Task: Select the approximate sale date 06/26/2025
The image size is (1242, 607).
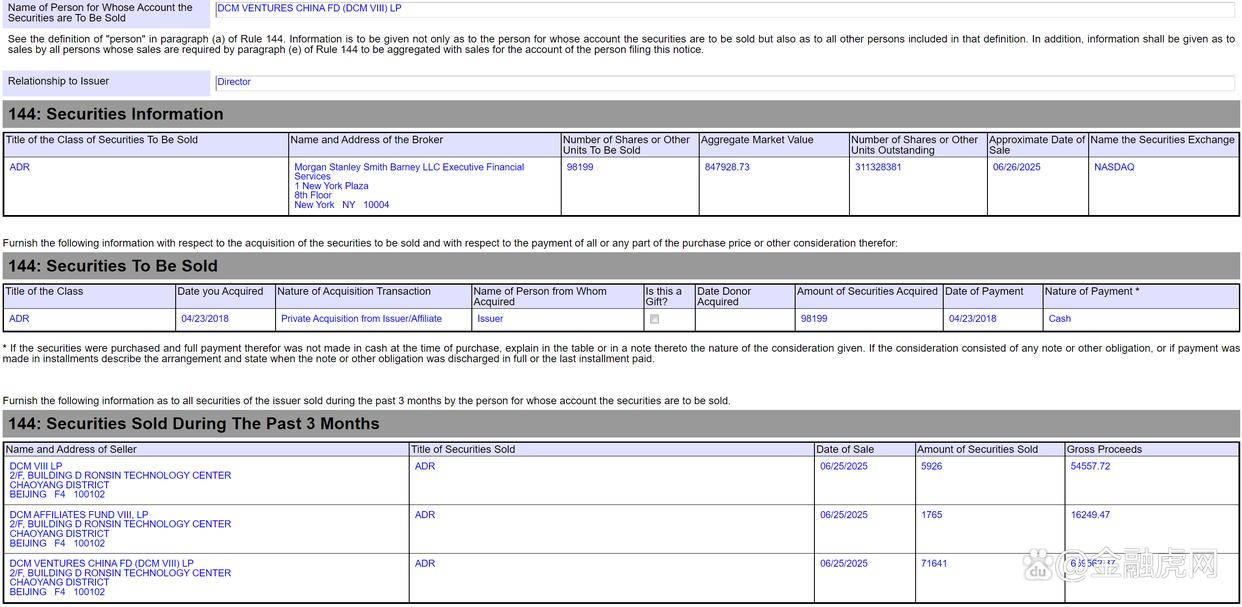Action: pos(1017,167)
